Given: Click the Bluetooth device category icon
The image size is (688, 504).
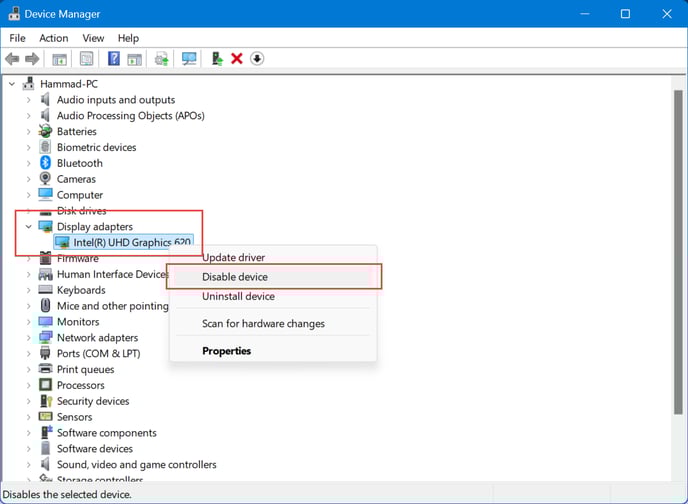Looking at the screenshot, I should click(46, 163).
